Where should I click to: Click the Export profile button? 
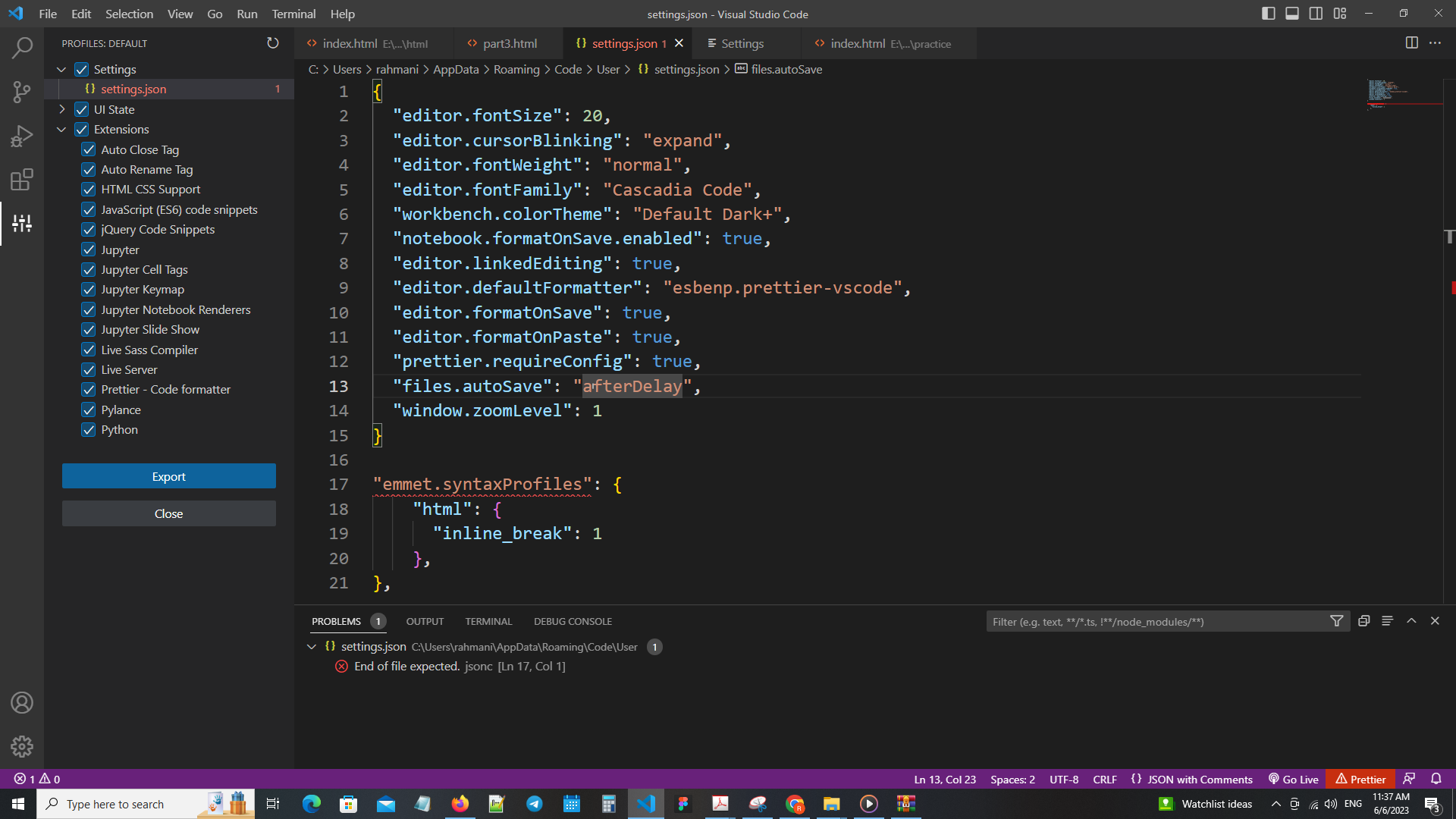(x=168, y=476)
